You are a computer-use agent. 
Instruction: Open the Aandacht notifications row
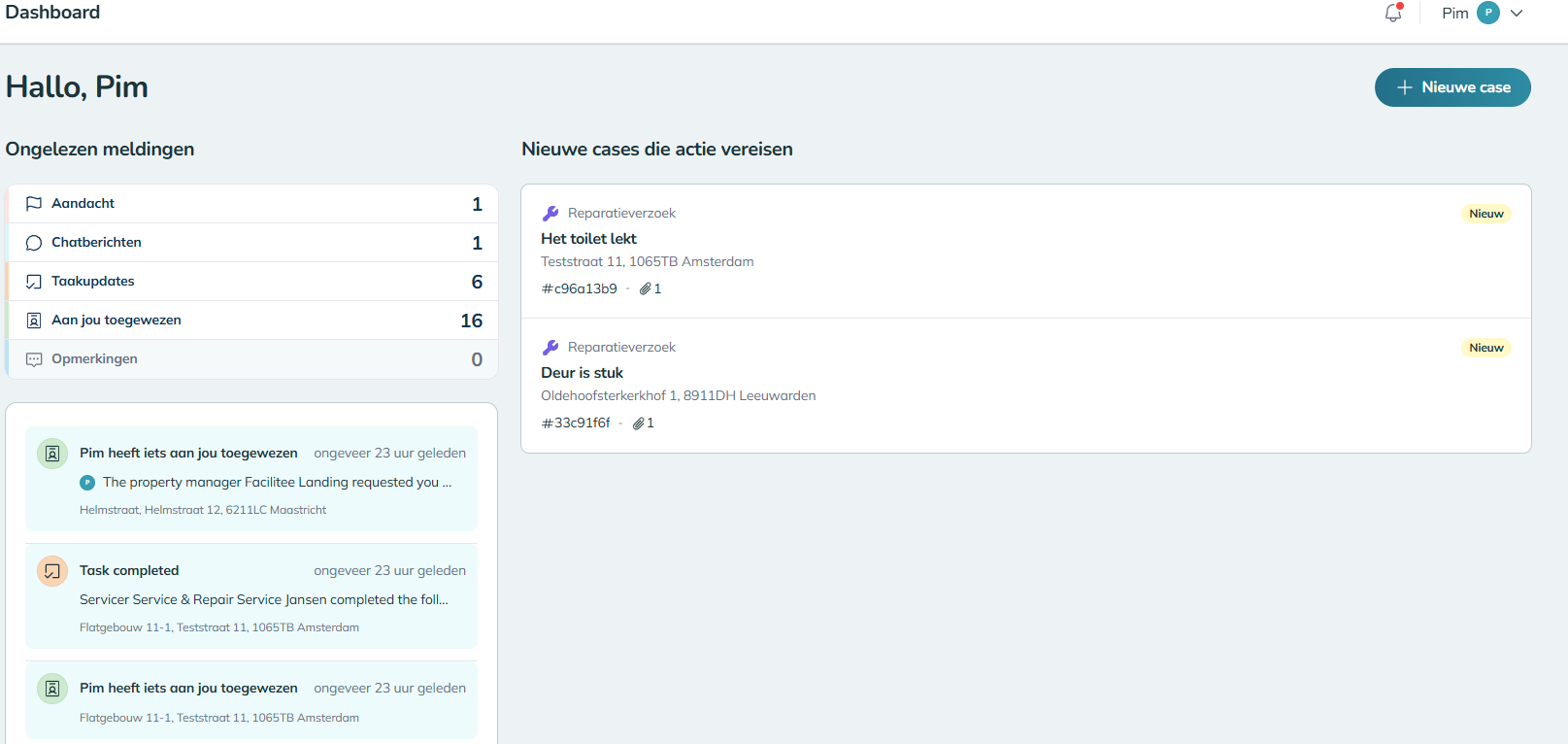coord(252,204)
